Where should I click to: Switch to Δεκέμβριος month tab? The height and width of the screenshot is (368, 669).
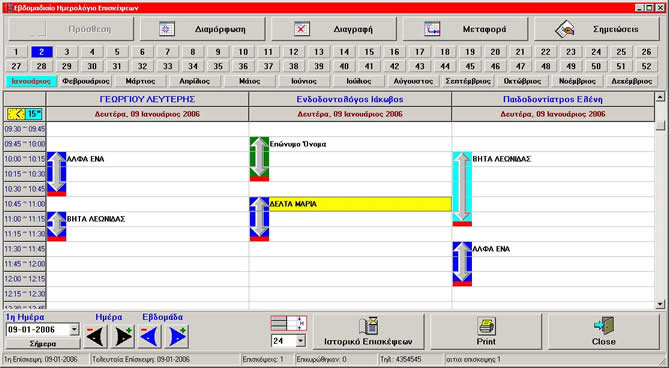[631, 81]
